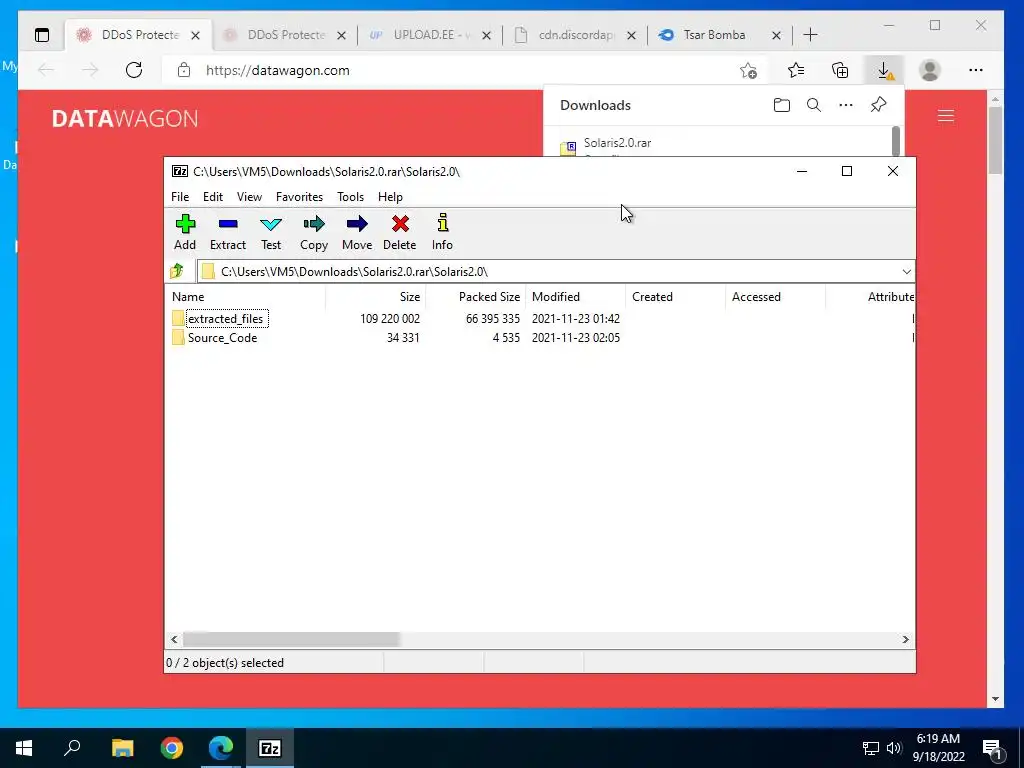Open a new Edge tab
Screen dimensions: 1024x768
810,35
